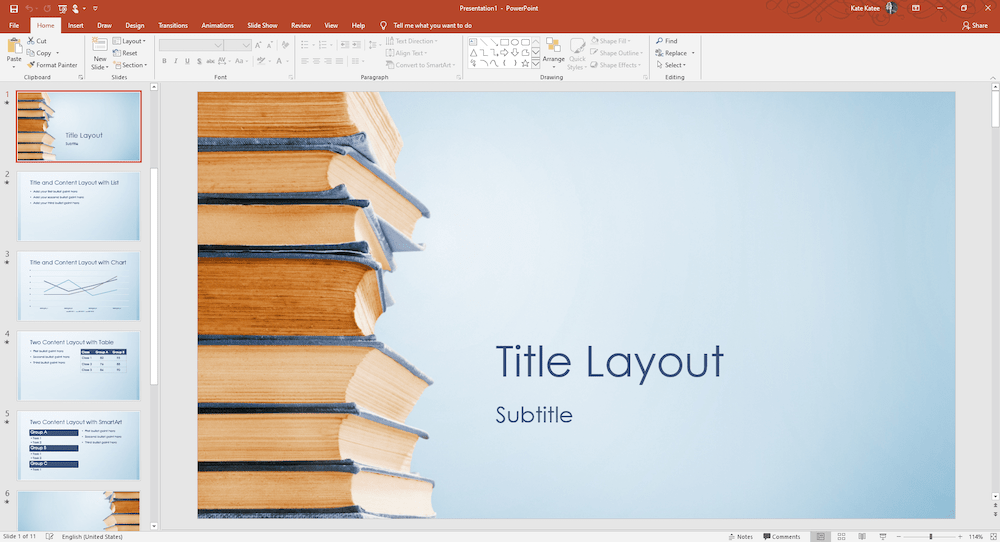
Task: Insert a New Slide
Action: 99,54
